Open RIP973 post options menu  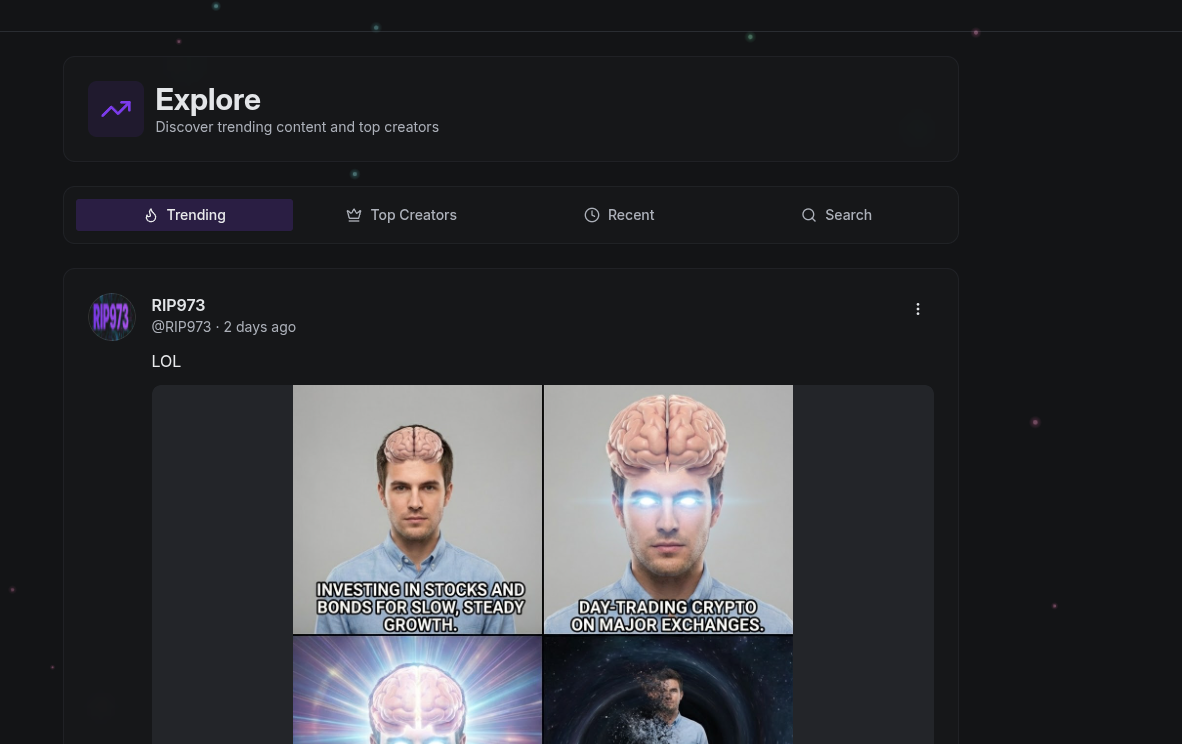click(x=917, y=309)
